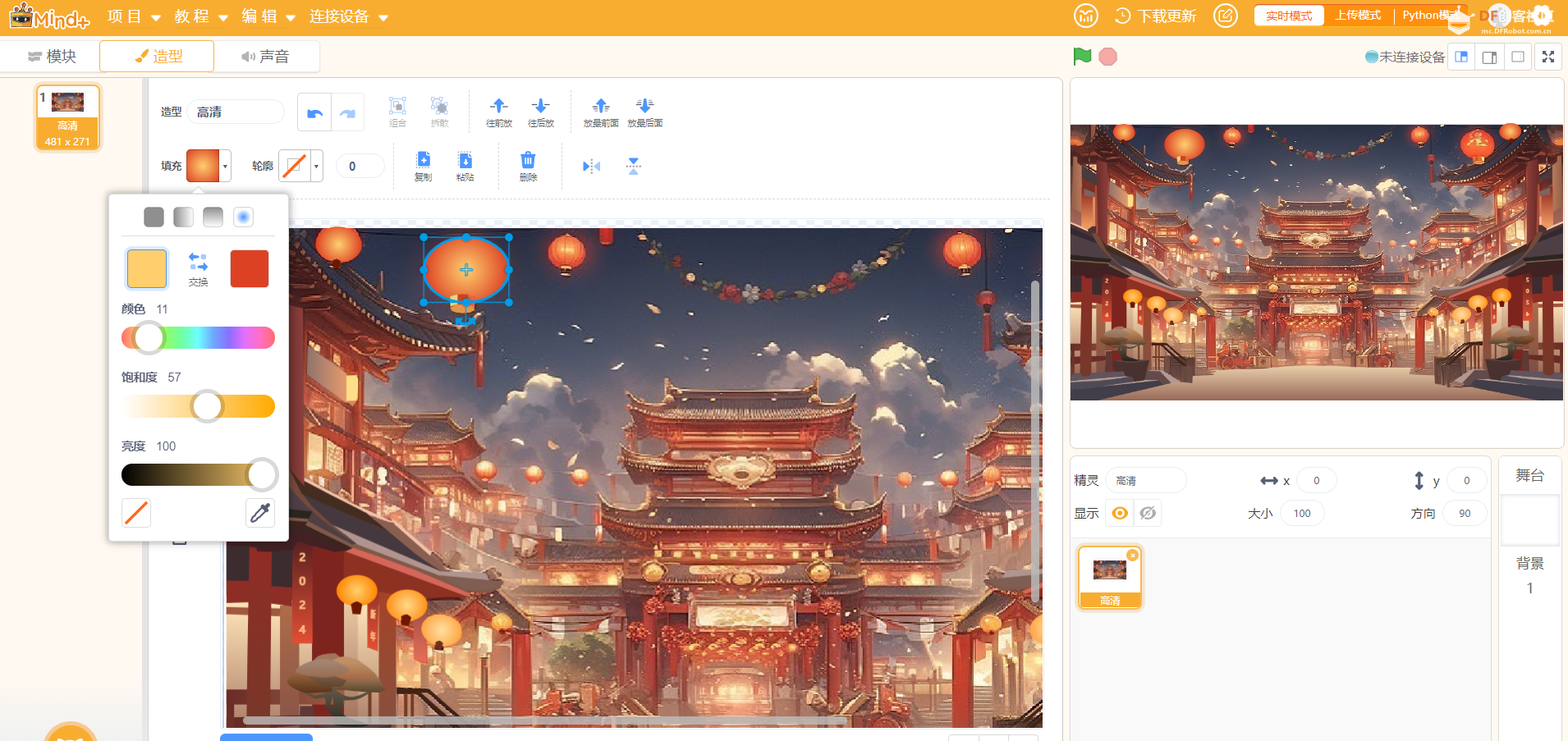
Task: Adjust the 饱和度 saturation slider
Action: pos(198,406)
